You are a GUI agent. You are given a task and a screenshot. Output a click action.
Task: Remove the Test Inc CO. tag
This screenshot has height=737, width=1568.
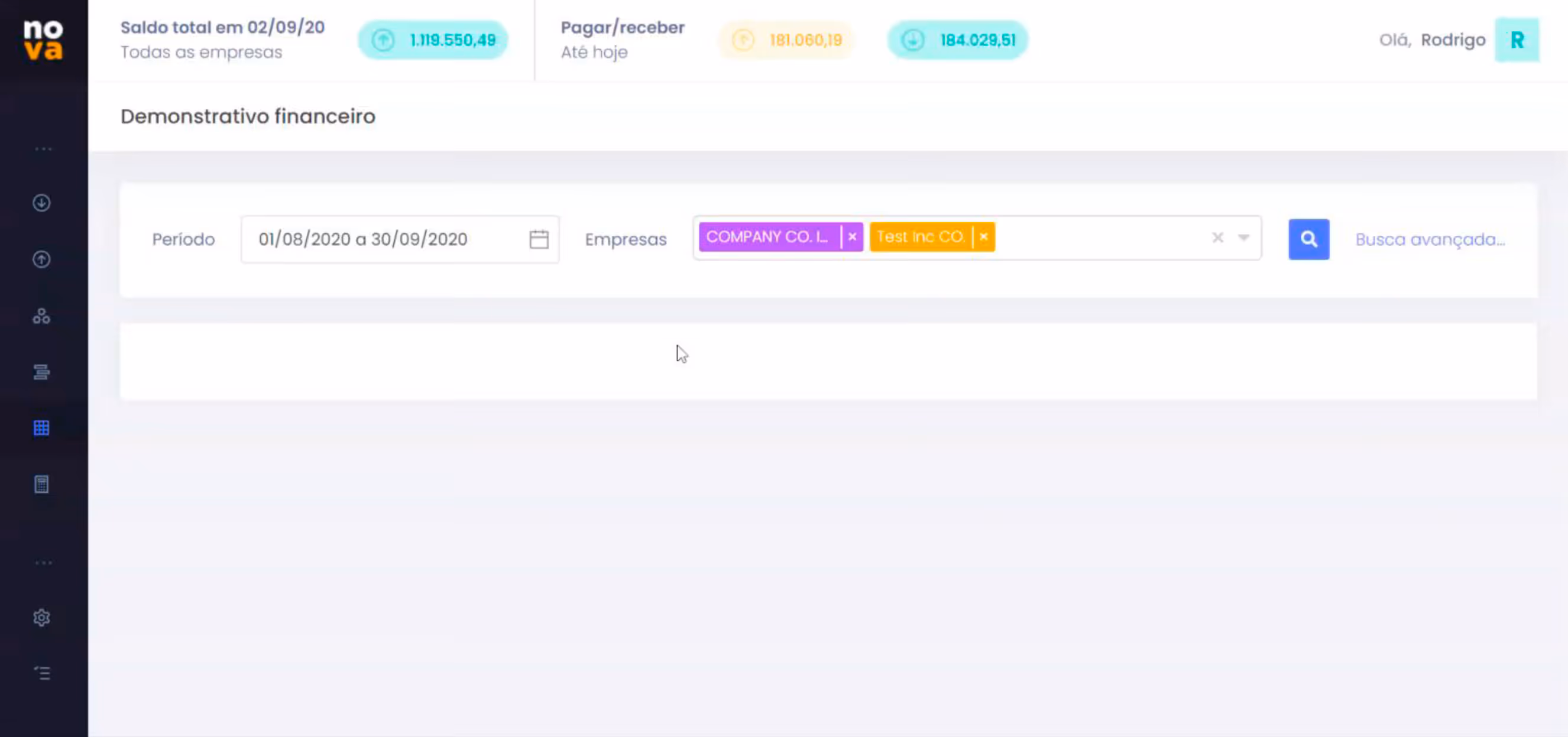point(984,237)
